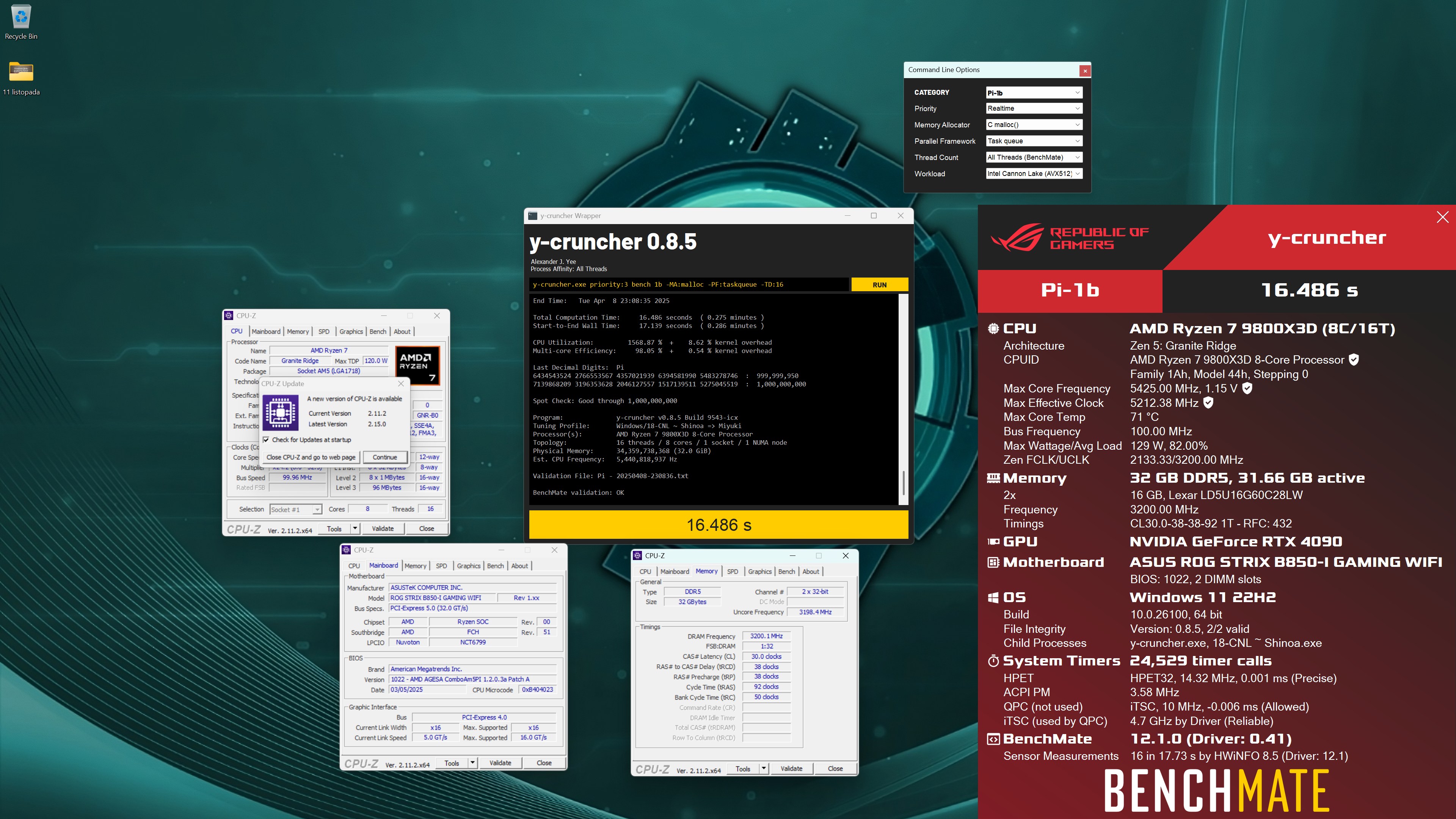
Task: Click the DRAM Frequency 3200.1 MHz value
Action: pos(766,636)
